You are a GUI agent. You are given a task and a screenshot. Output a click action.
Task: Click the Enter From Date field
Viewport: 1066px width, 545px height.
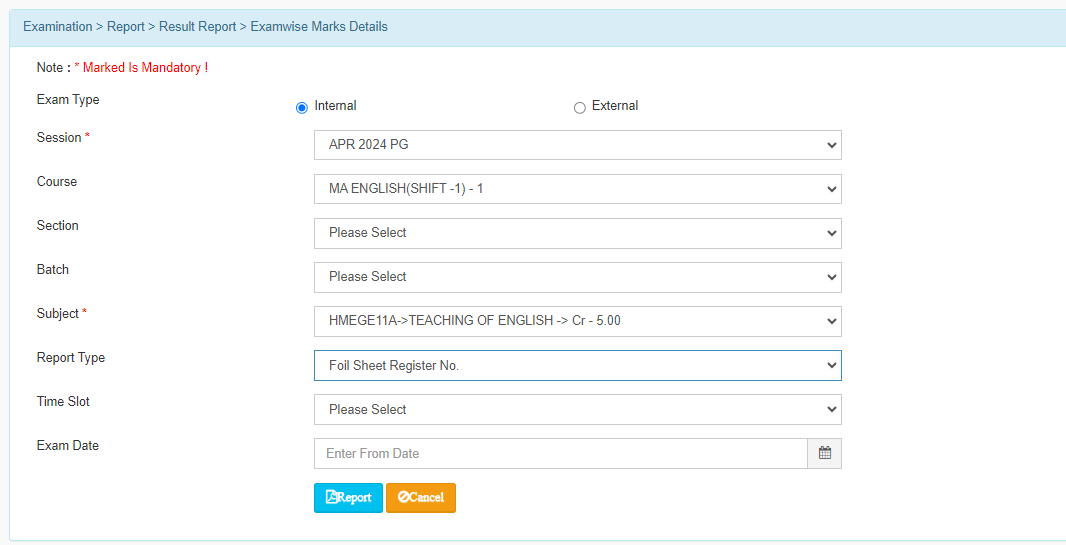click(x=560, y=453)
